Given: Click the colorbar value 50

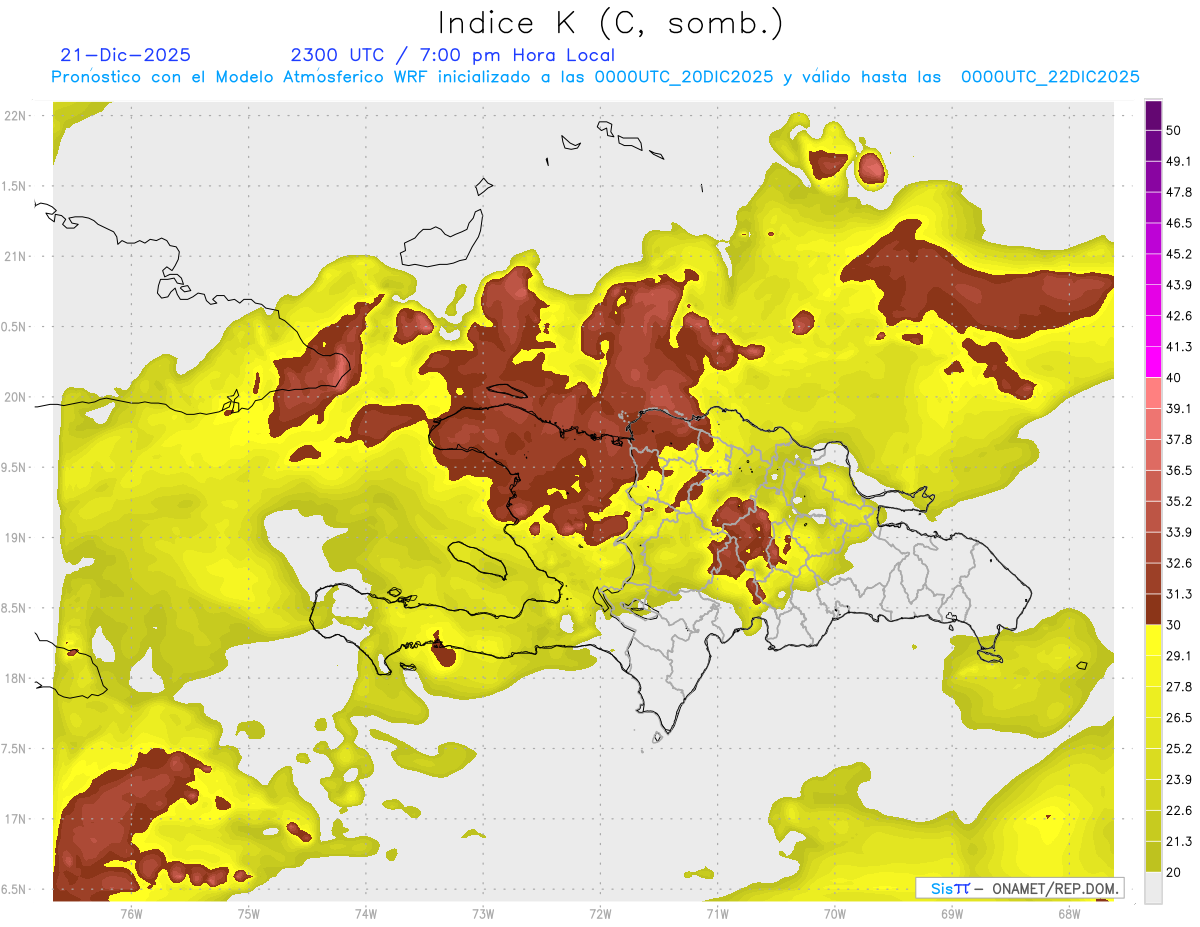Looking at the screenshot, I should coord(1175,130).
